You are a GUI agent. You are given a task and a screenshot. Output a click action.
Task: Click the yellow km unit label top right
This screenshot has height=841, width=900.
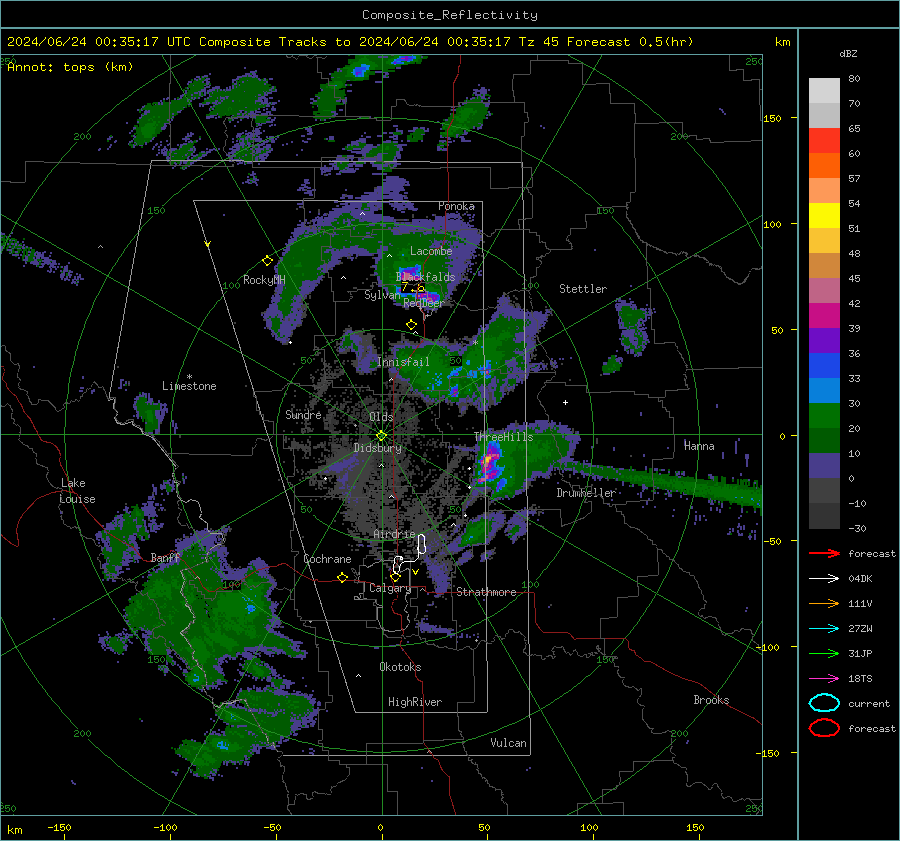point(782,42)
